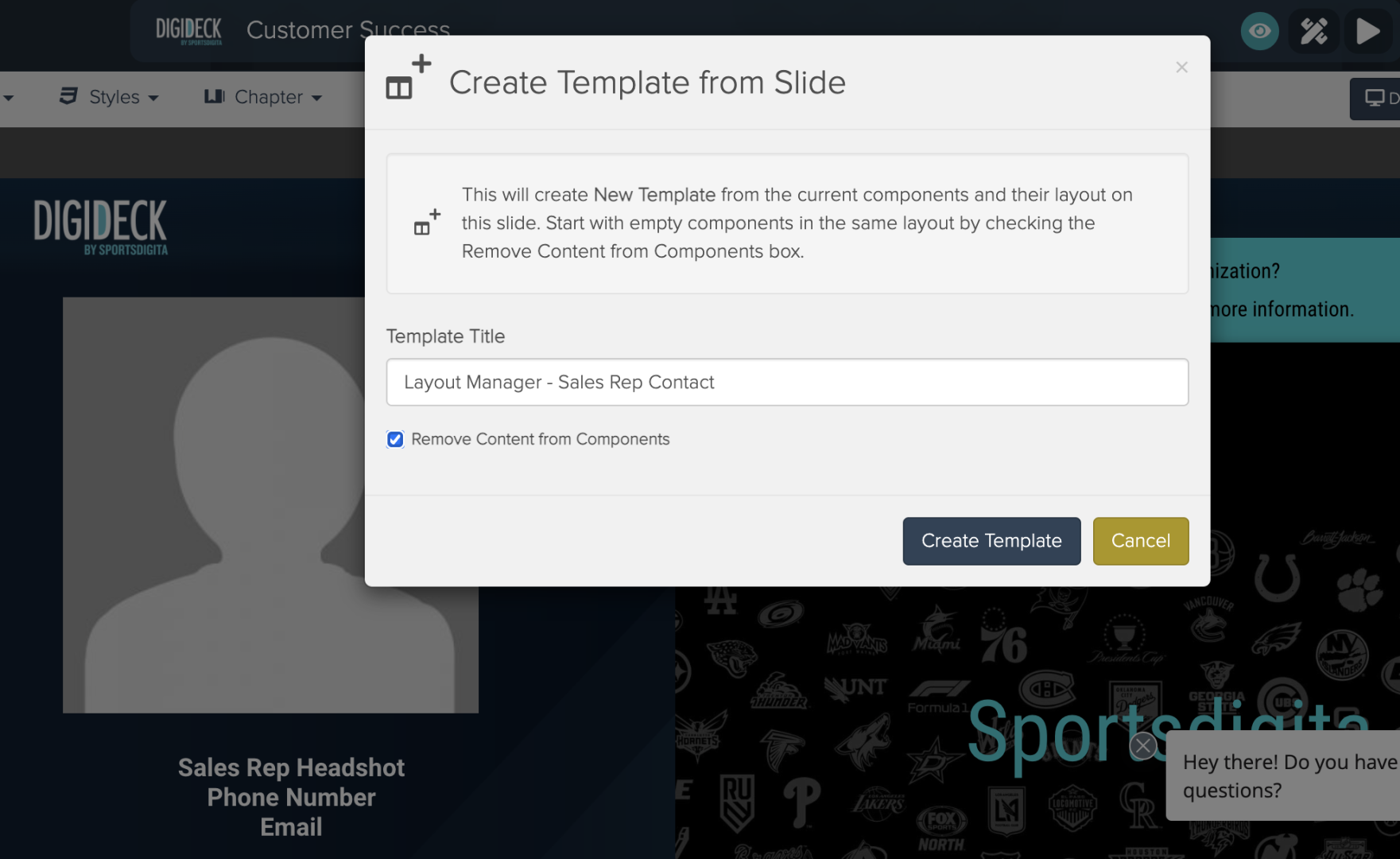This screenshot has width=1400, height=859.
Task: Expand the Chapter dropdown menu
Action: [263, 97]
